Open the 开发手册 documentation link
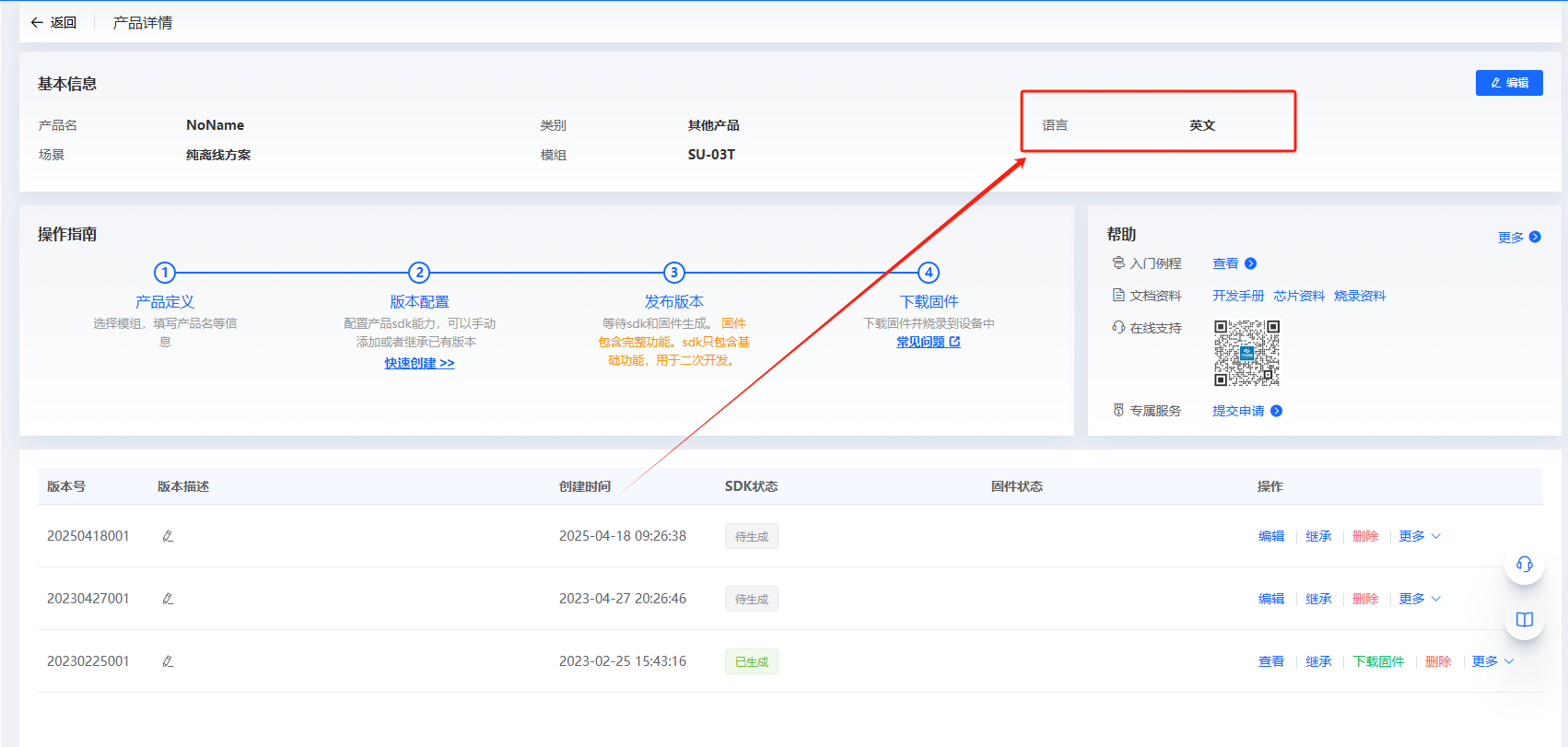This screenshot has width=1568, height=747. (x=1238, y=296)
